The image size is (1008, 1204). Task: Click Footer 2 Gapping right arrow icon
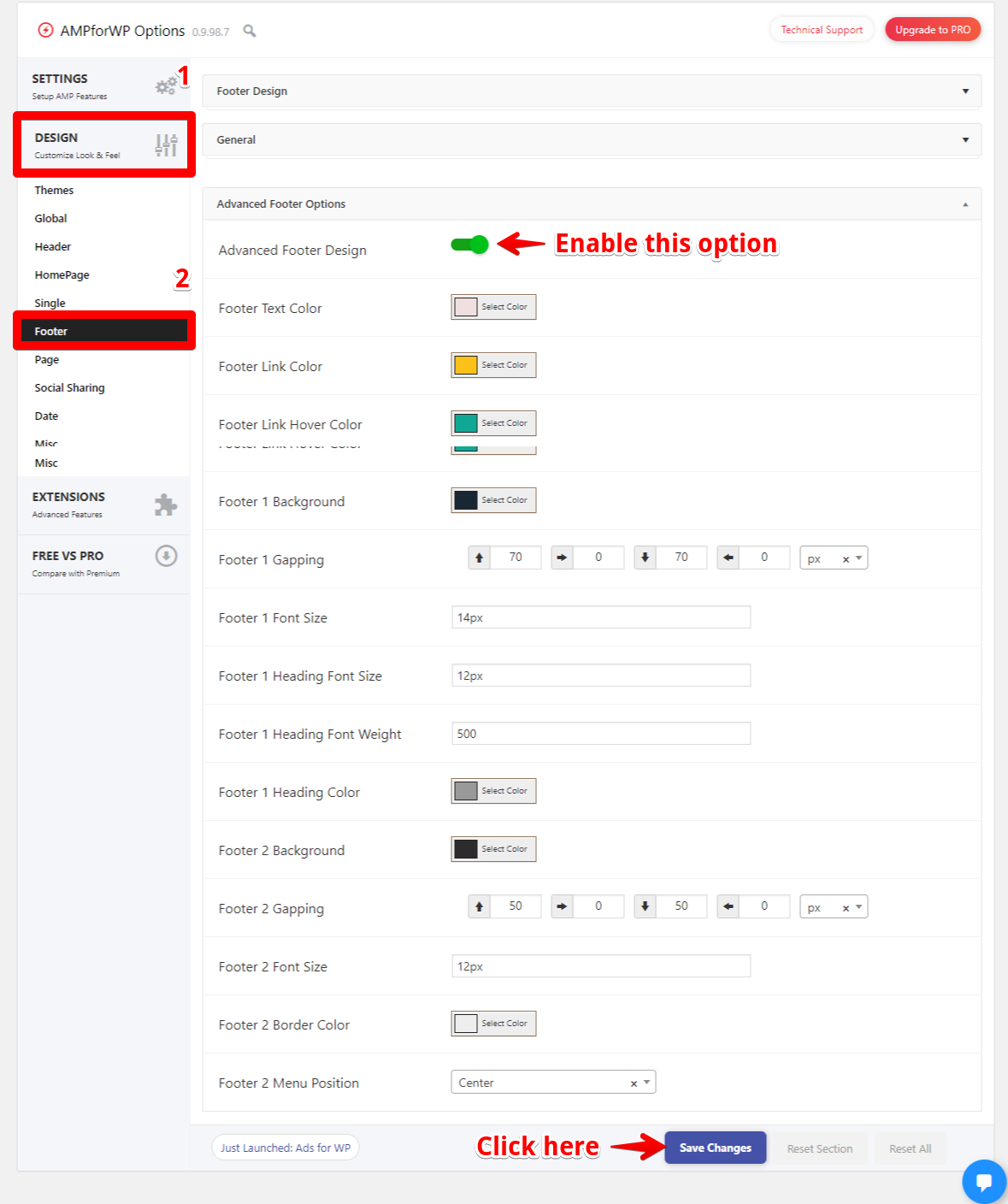(x=562, y=907)
